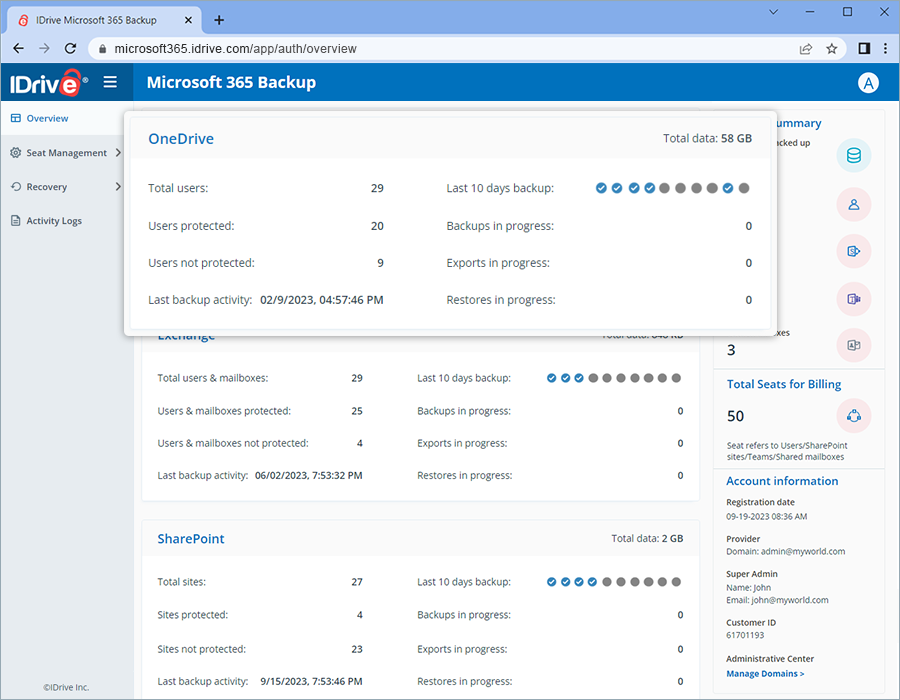
Task: Click the Activity Logs document icon
Action: (x=15, y=221)
